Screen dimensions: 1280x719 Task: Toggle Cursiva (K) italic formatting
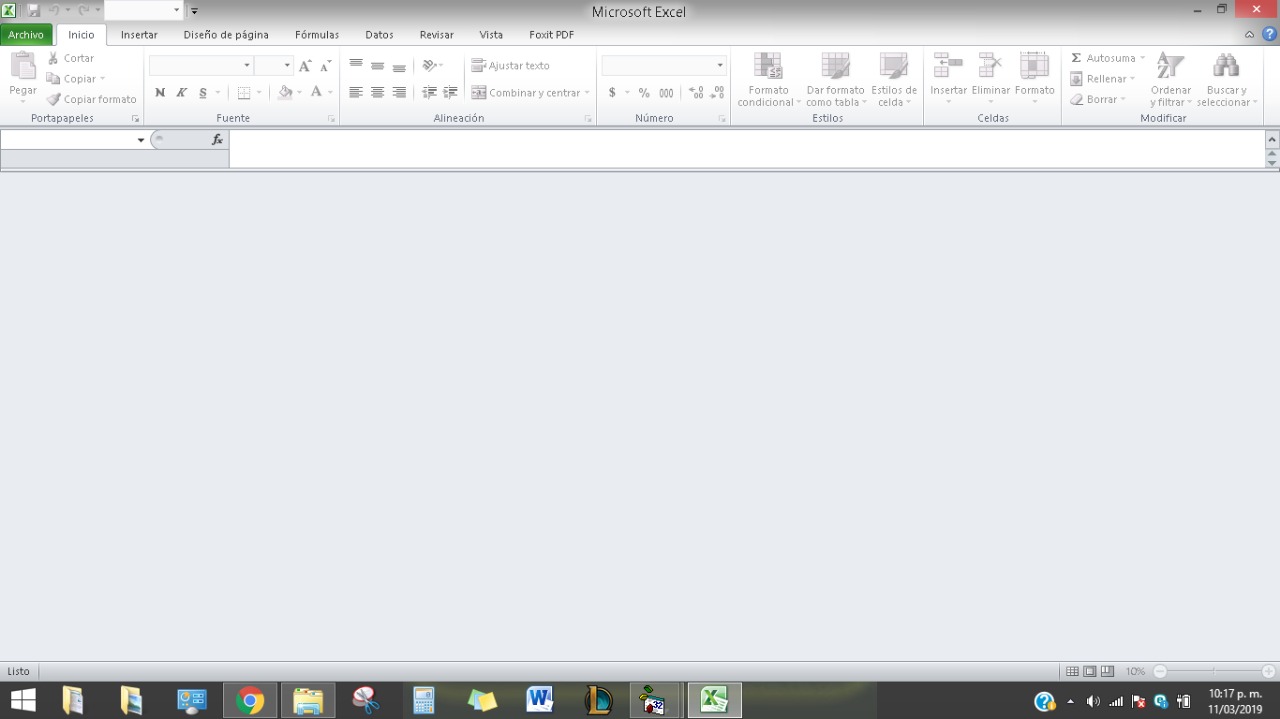pos(181,93)
